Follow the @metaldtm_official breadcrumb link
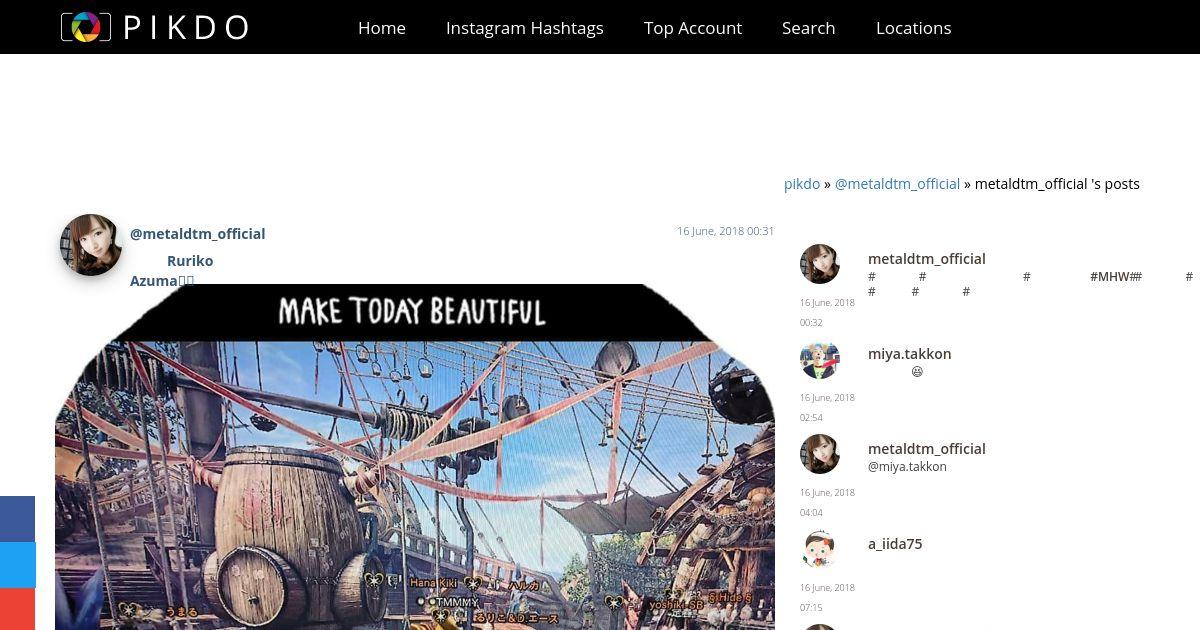 [897, 184]
